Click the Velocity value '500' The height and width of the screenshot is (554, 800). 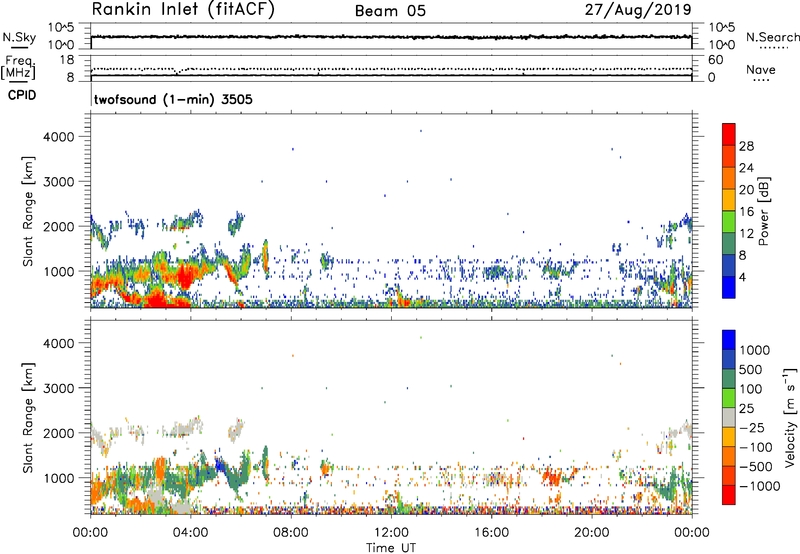(752, 369)
